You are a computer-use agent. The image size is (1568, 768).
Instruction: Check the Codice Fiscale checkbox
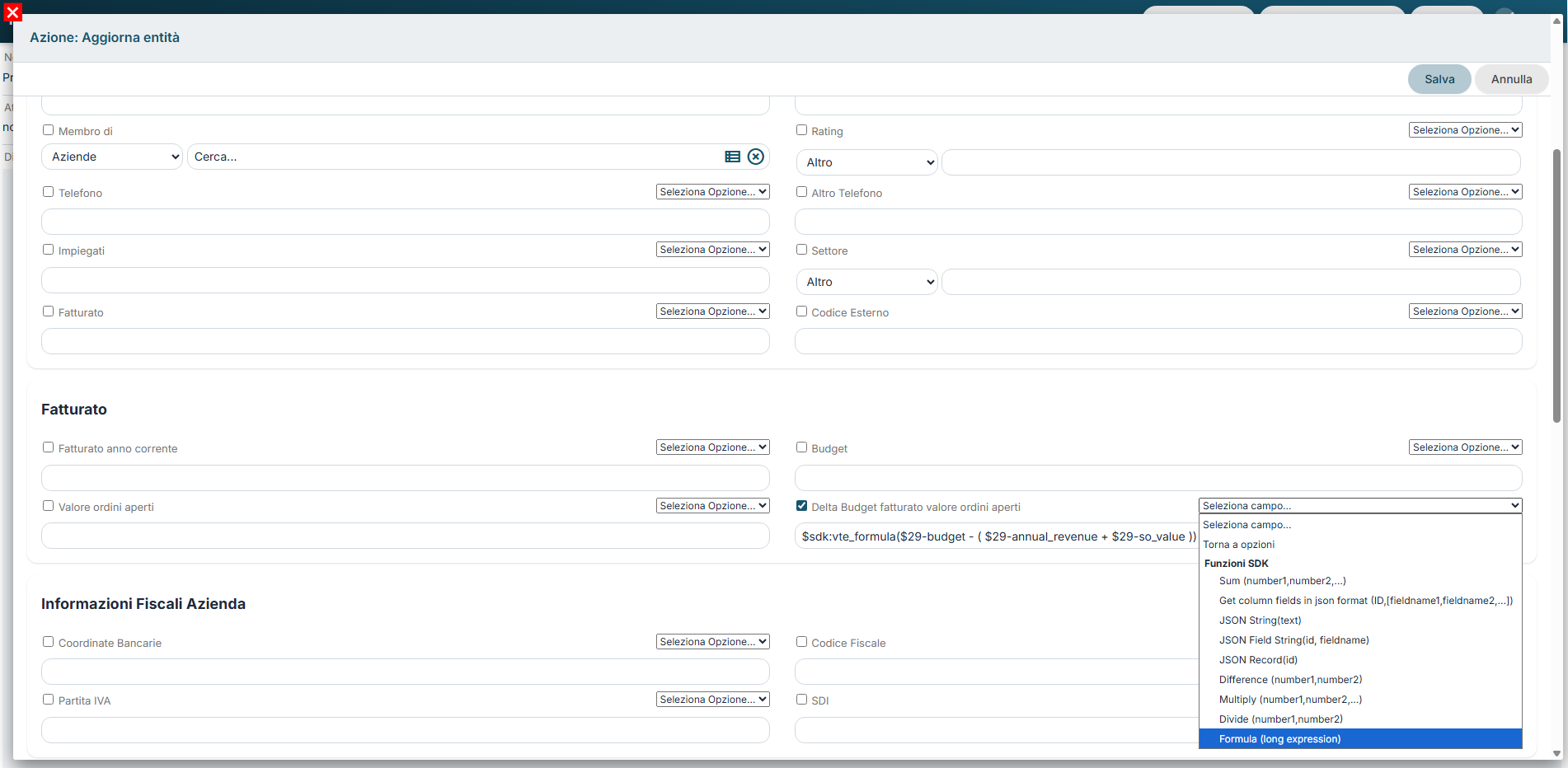[801, 642]
